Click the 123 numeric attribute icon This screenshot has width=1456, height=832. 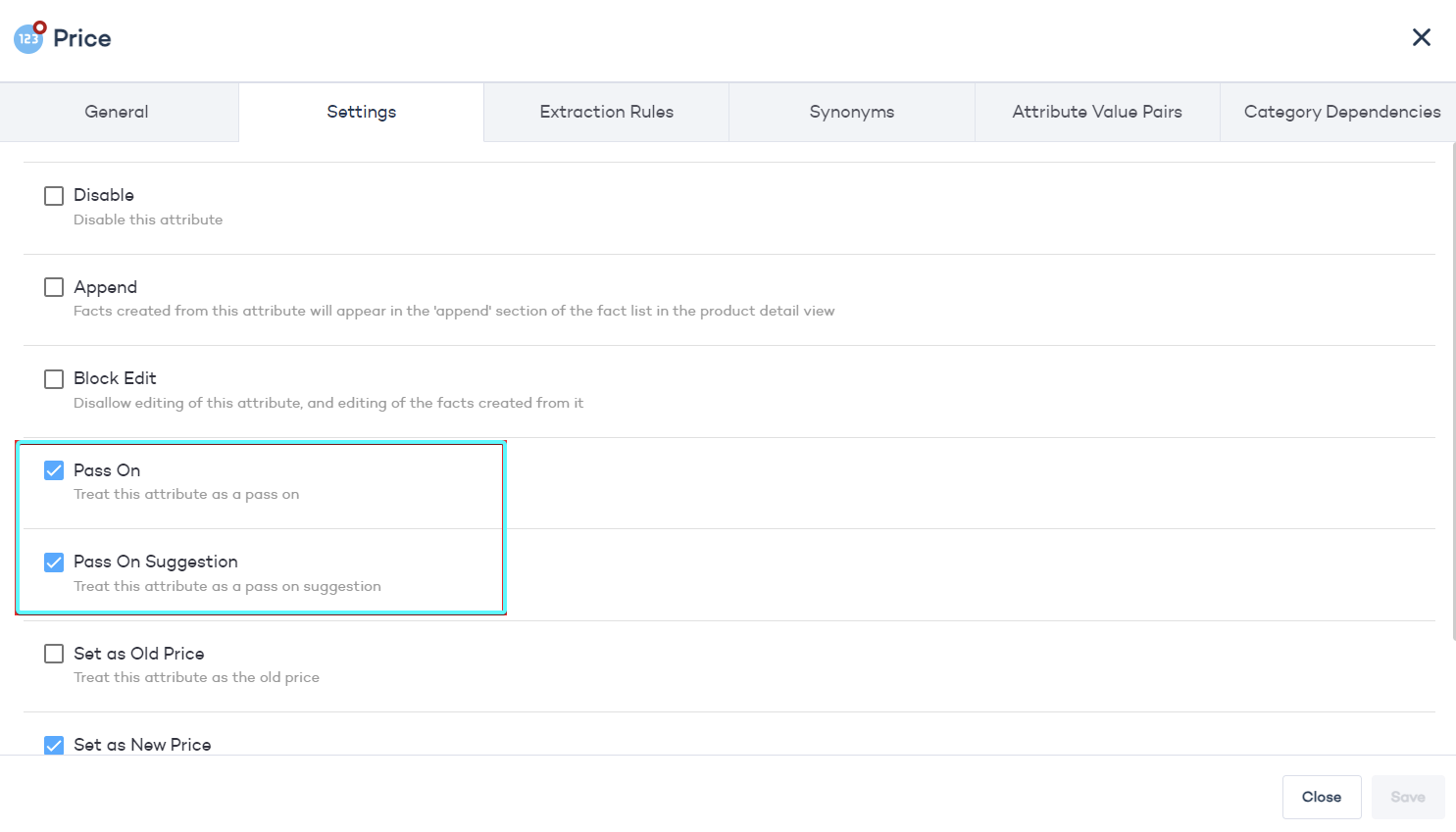pos(28,39)
